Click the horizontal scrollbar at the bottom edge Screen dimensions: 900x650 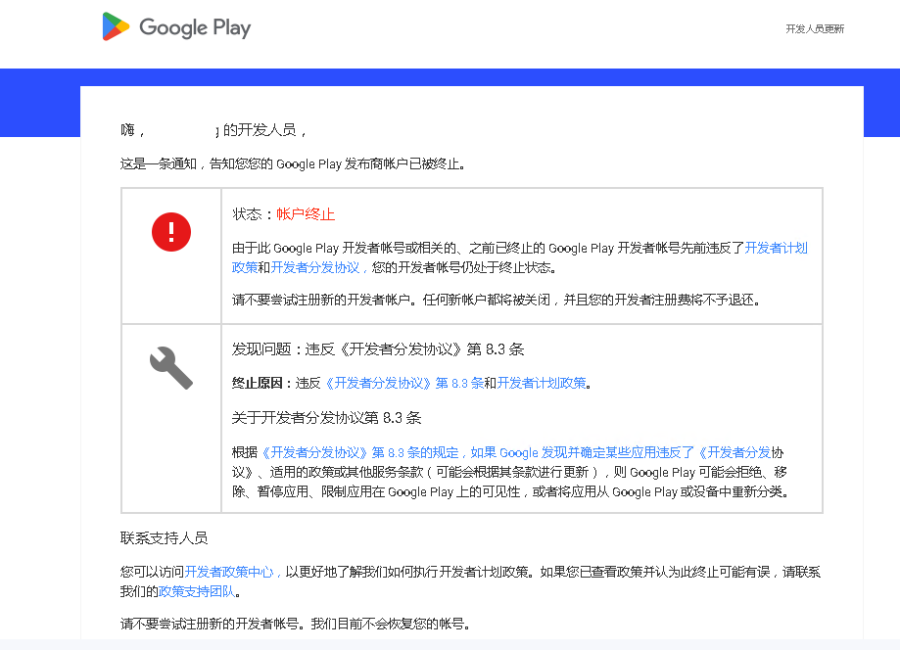click(x=450, y=646)
